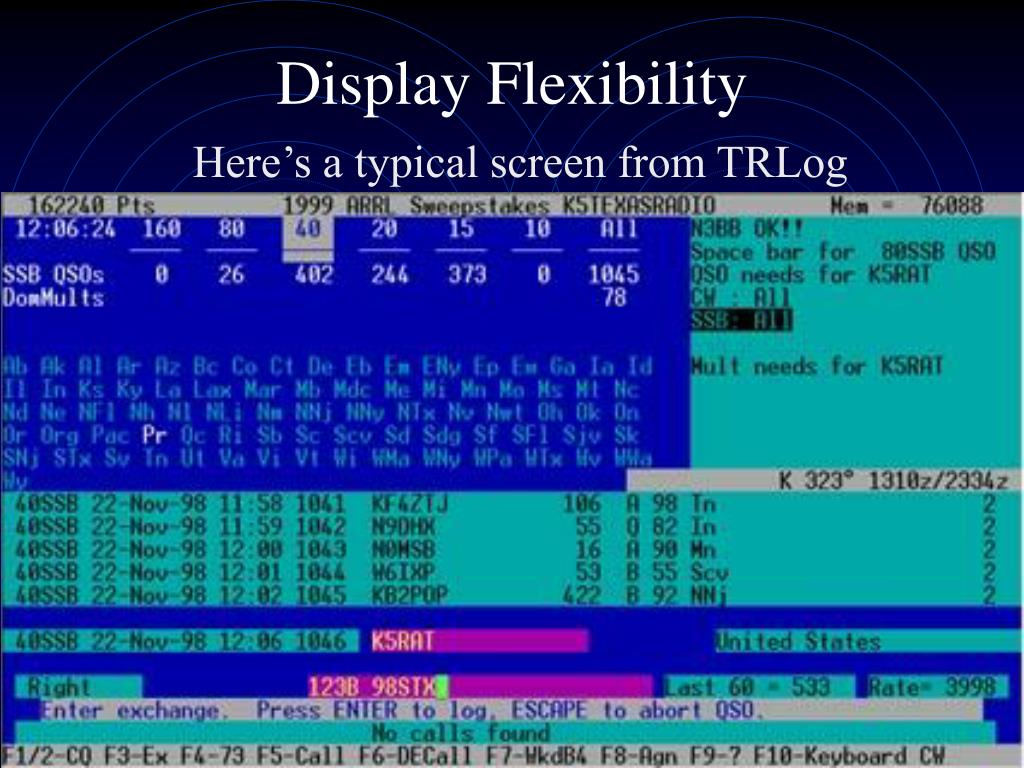
Task: Select the 15 meter band header
Action: tap(461, 229)
